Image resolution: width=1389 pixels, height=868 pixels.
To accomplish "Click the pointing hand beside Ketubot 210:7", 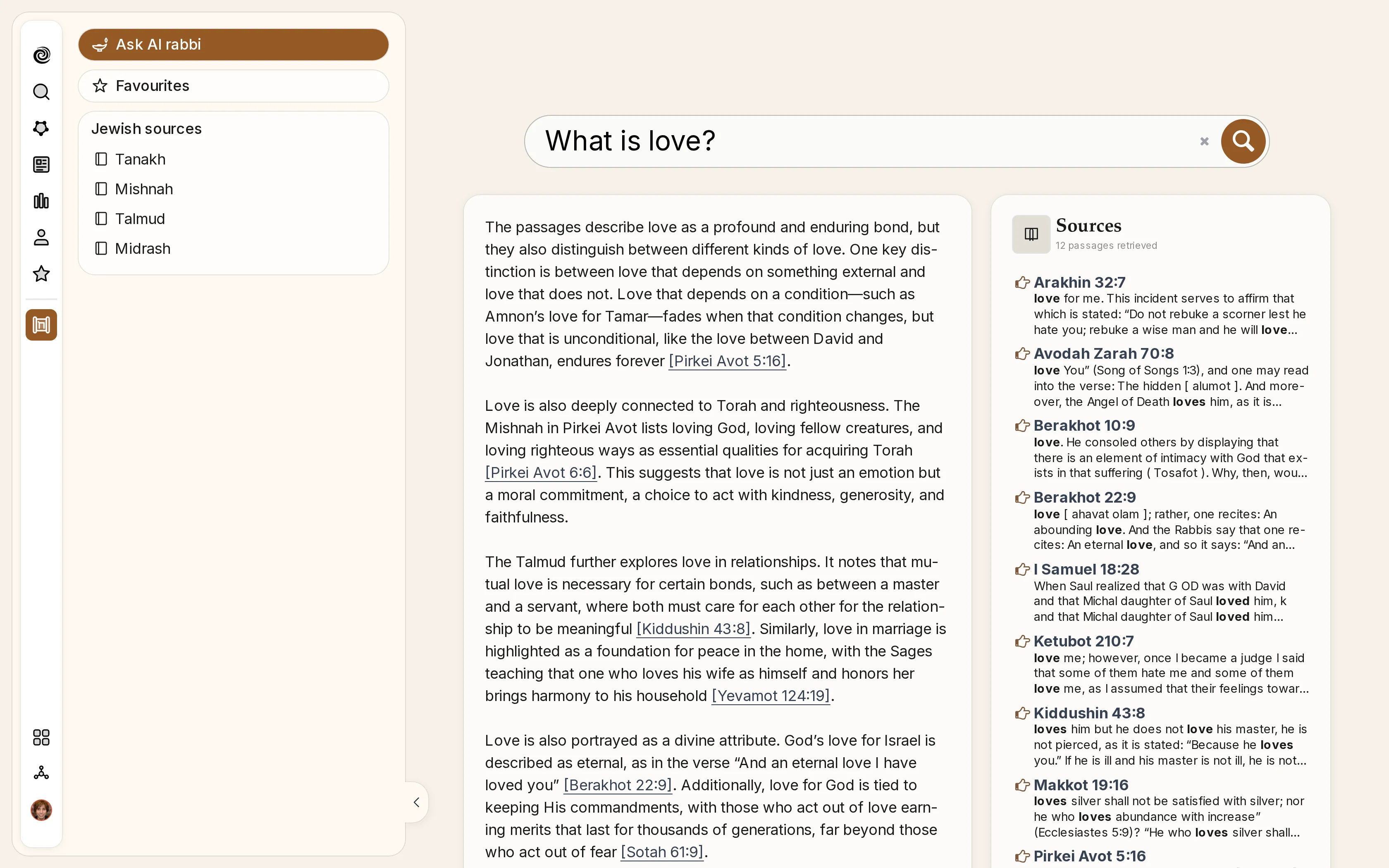I will pos(1022,641).
